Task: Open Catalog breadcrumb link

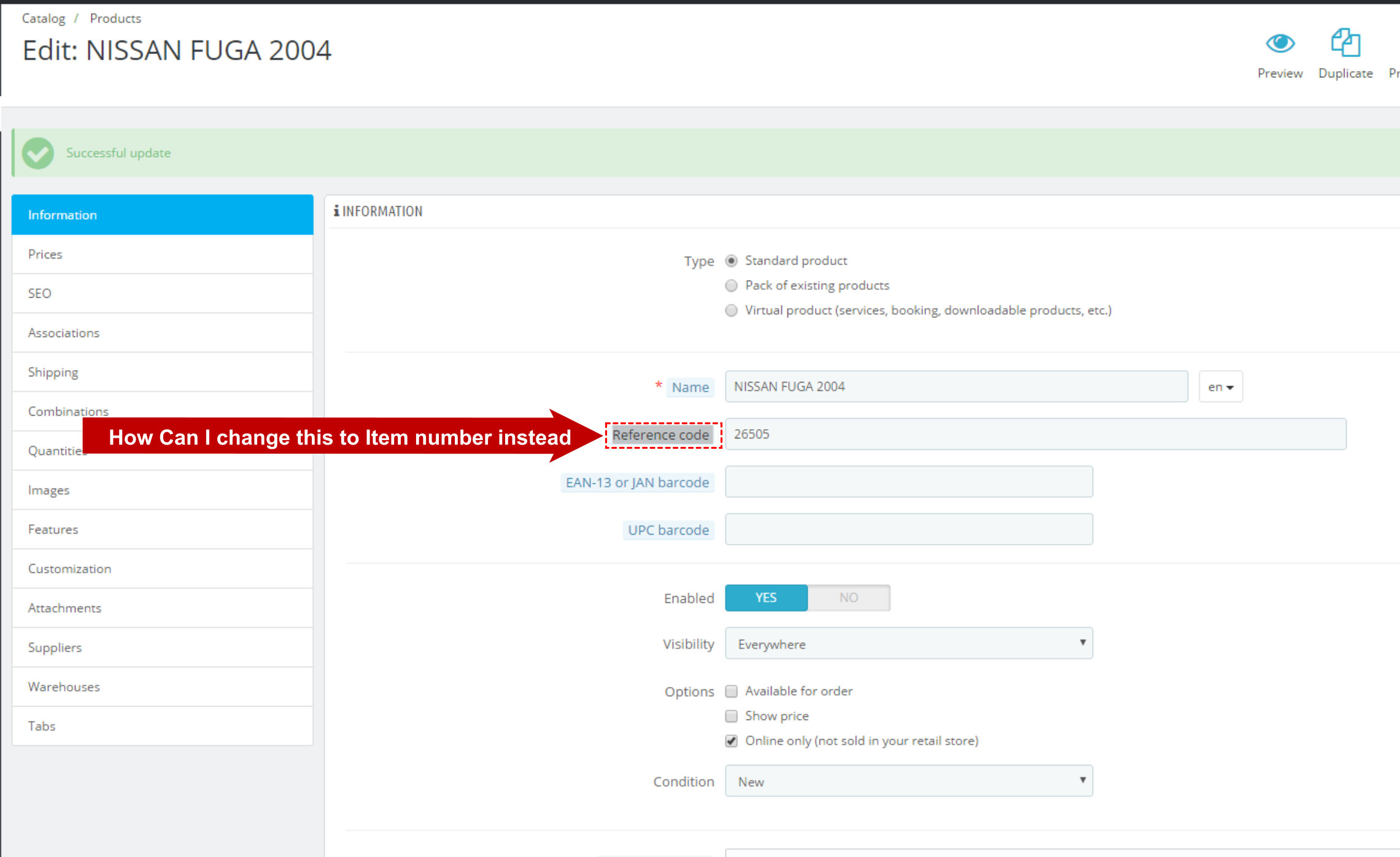Action: pos(43,18)
